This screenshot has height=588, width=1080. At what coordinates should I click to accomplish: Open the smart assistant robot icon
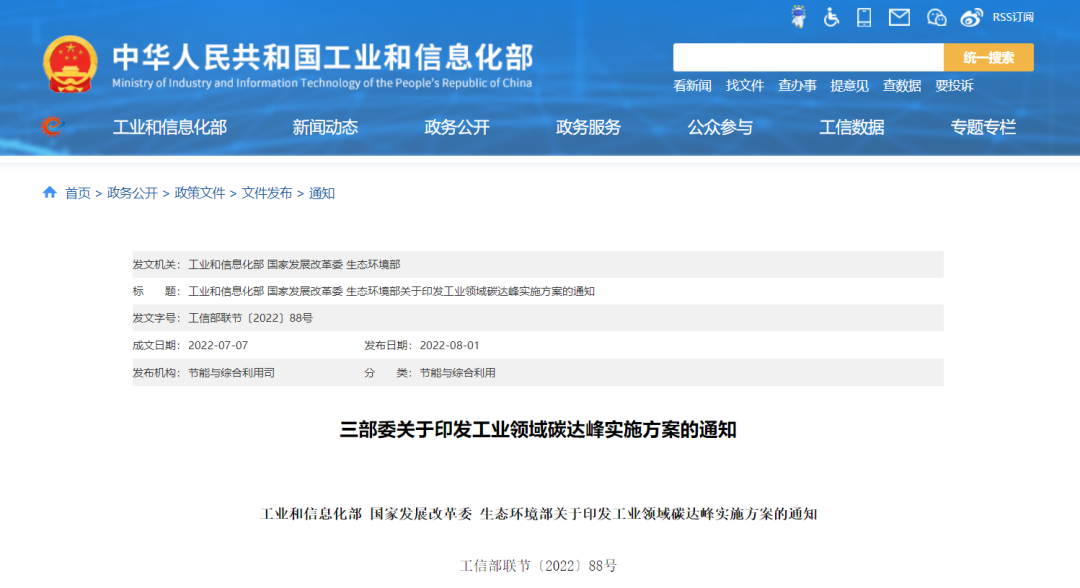(797, 17)
